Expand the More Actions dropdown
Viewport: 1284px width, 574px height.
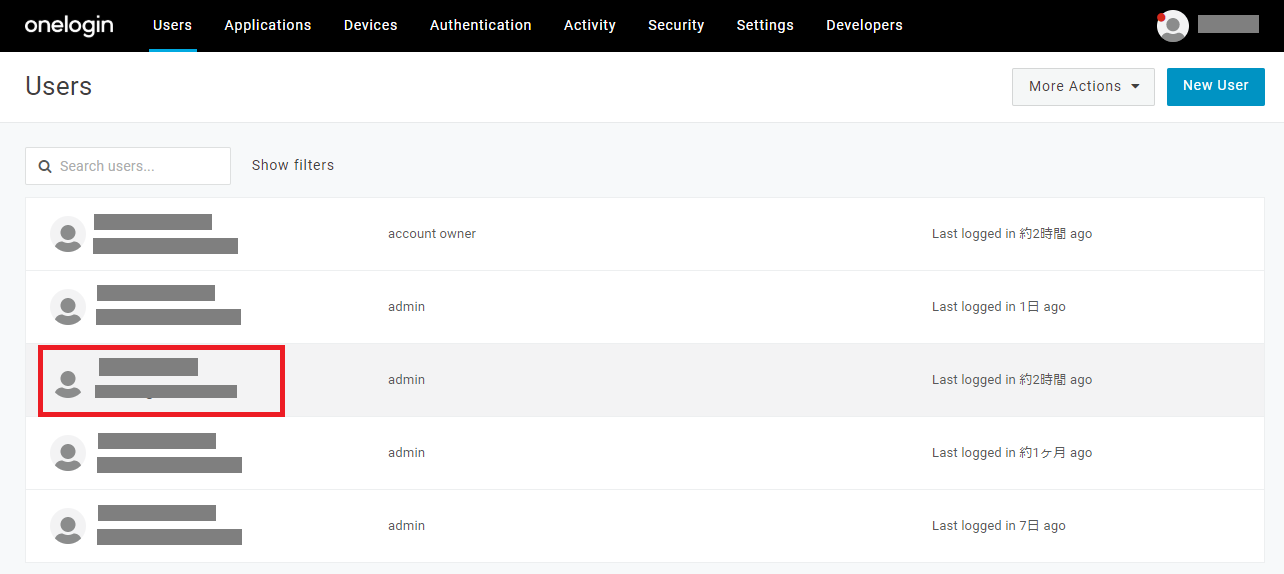(1083, 86)
